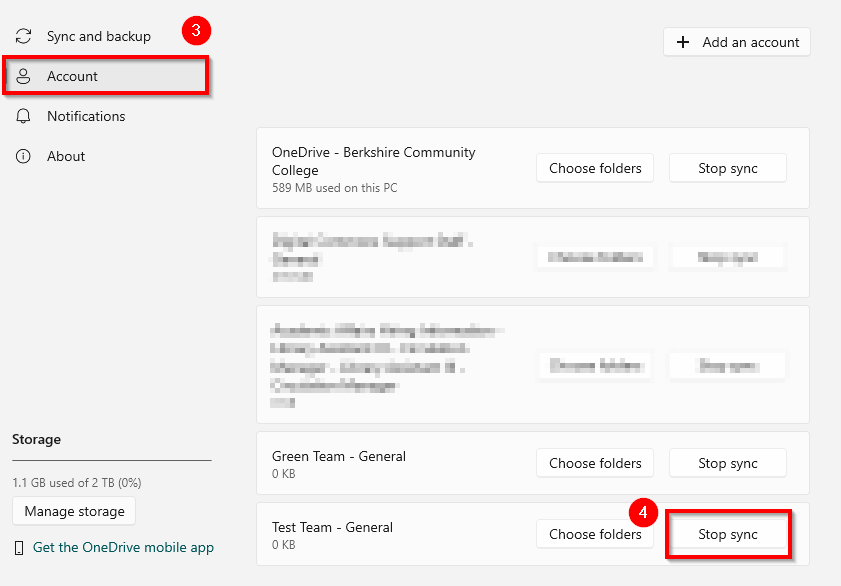Click the mobile phone icon beside the app link
This screenshot has width=841, height=586.
click(19, 548)
